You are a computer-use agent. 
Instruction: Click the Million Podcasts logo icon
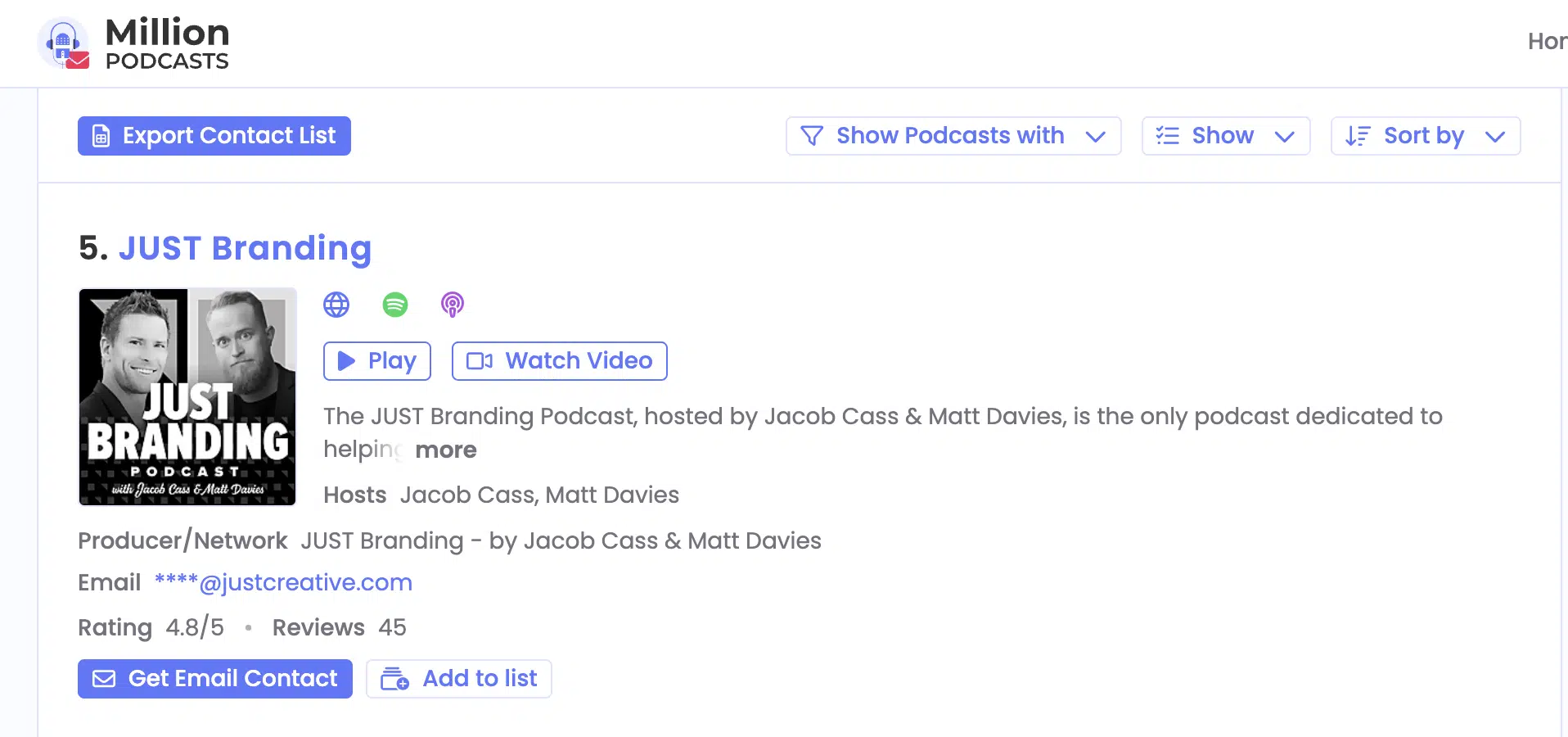click(x=64, y=43)
